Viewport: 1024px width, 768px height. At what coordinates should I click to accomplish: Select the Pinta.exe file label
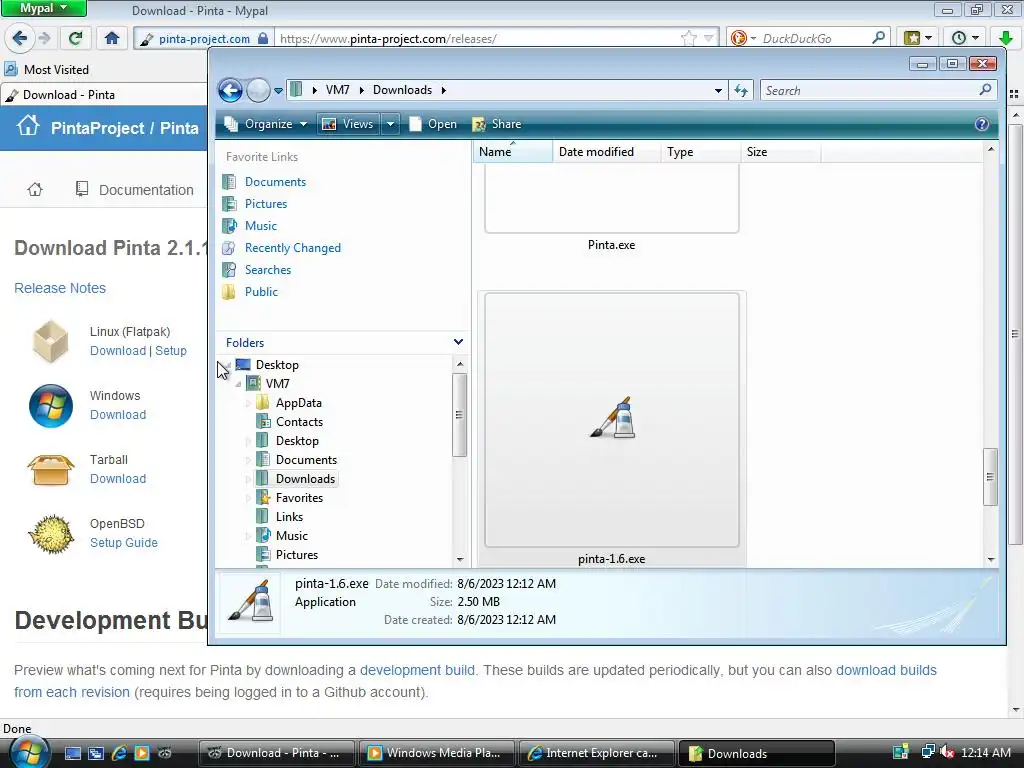click(611, 245)
